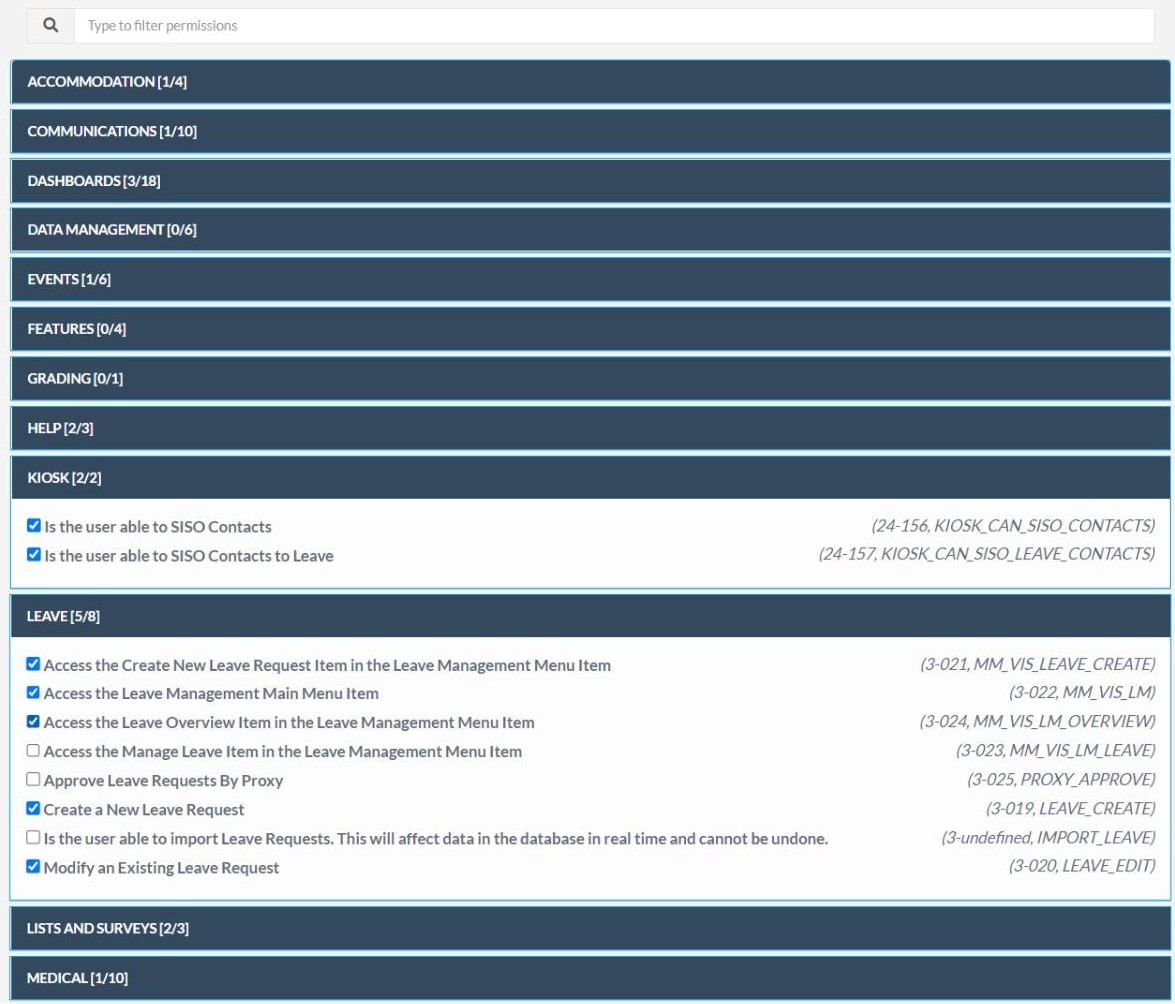The width and height of the screenshot is (1175, 1004).
Task: Check the 'Manage Leave Item' permission checkbox
Action: 33,750
